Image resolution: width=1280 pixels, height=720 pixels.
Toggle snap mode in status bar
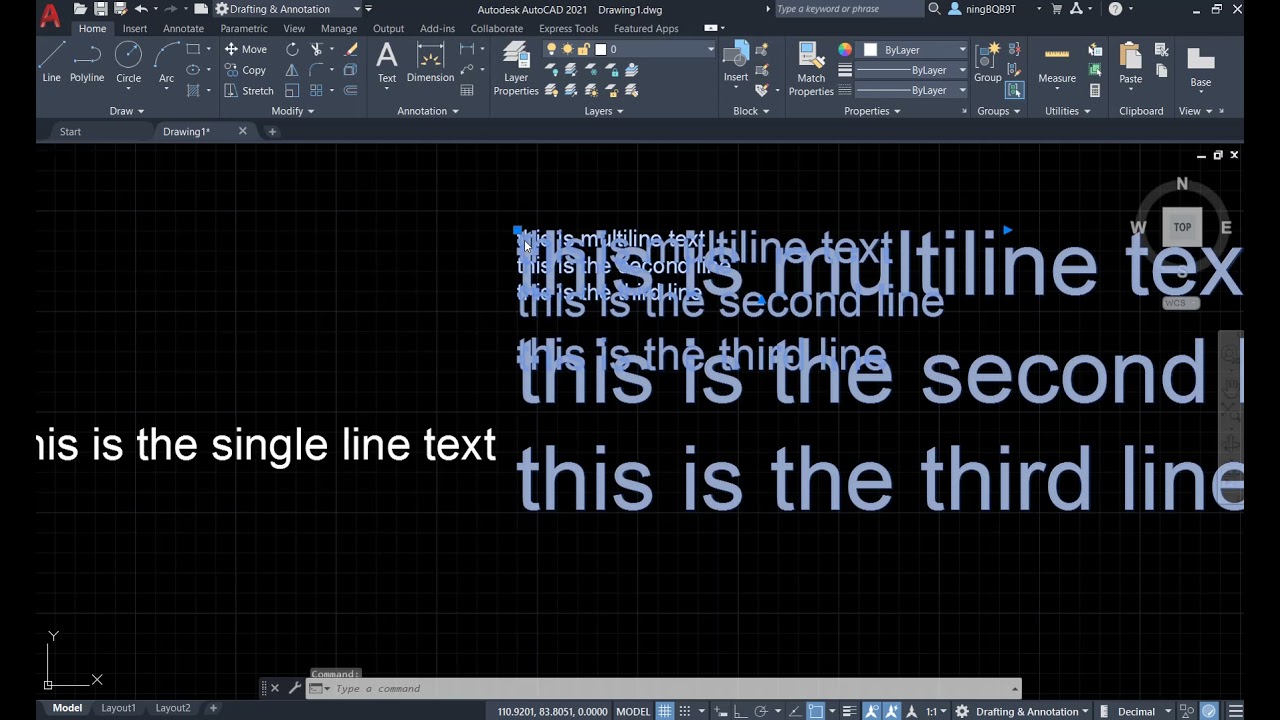coord(685,711)
